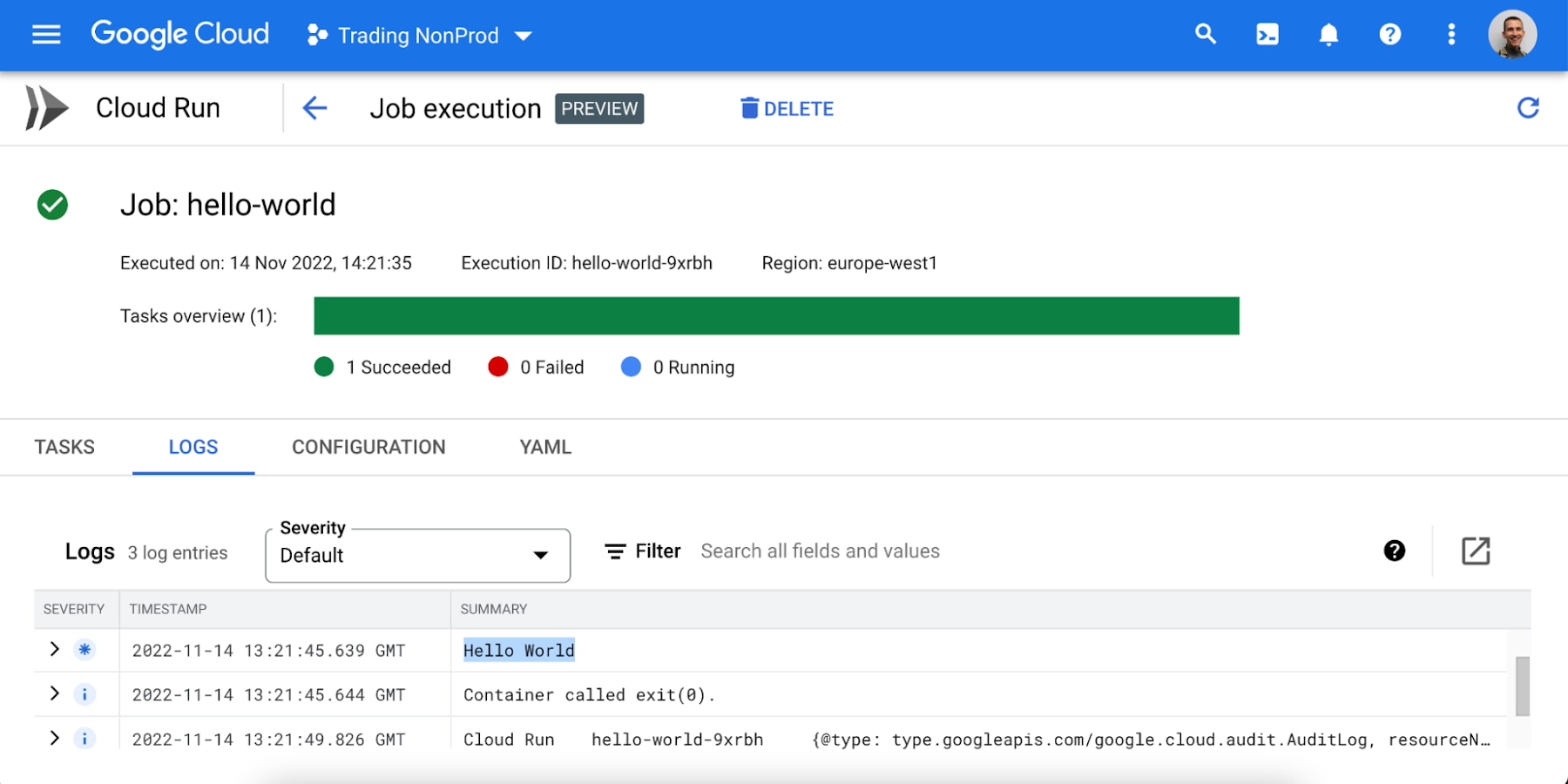
Task: Click the Google Cloud logo
Action: click(x=180, y=34)
